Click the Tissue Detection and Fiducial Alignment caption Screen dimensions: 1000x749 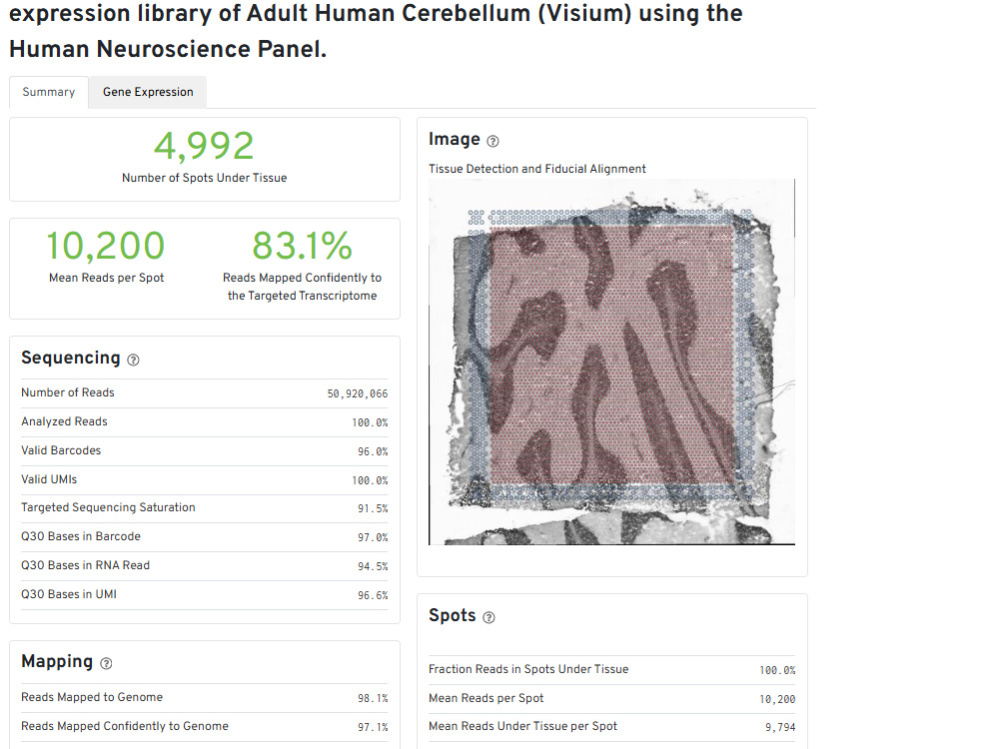[x=537, y=168]
